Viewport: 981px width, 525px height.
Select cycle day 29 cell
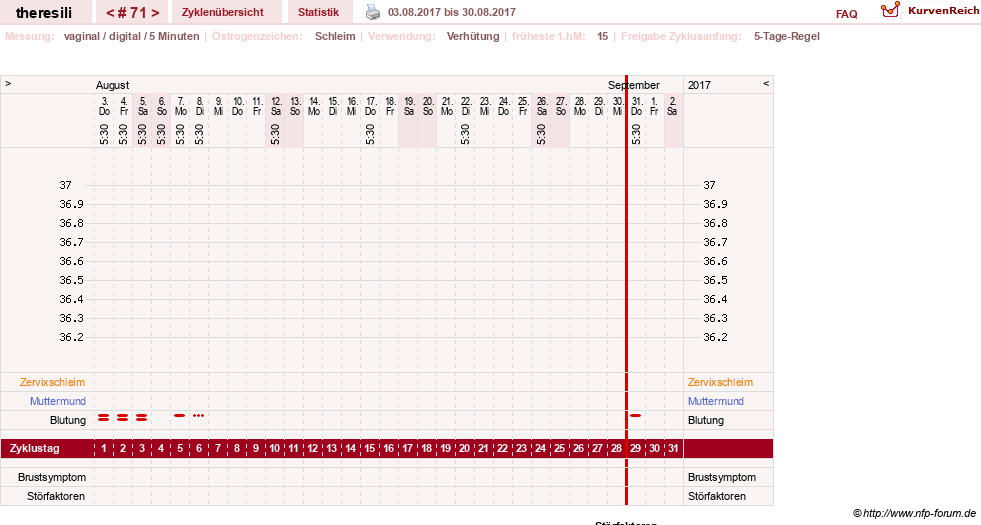tap(636, 449)
